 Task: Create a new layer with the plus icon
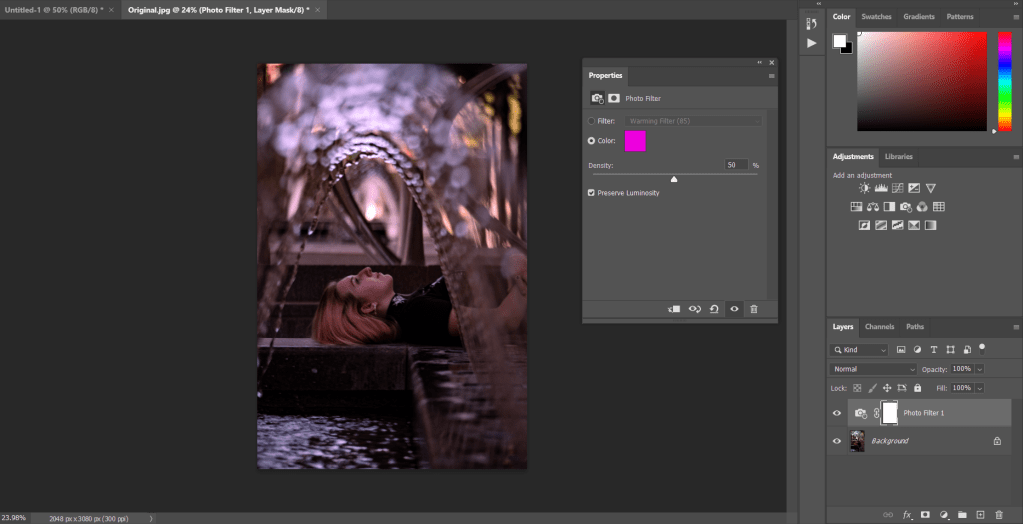(x=980, y=514)
